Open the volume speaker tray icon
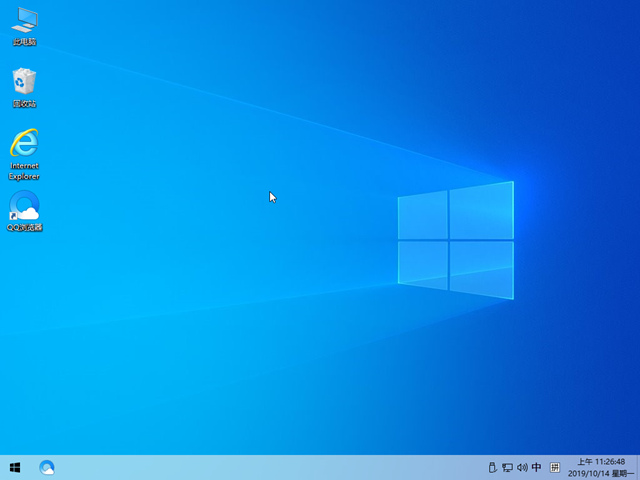 [x=521, y=467]
